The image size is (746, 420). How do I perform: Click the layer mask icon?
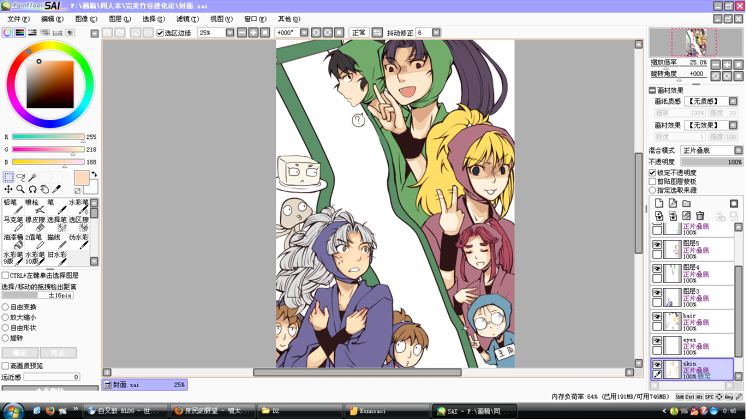click(x=734, y=203)
